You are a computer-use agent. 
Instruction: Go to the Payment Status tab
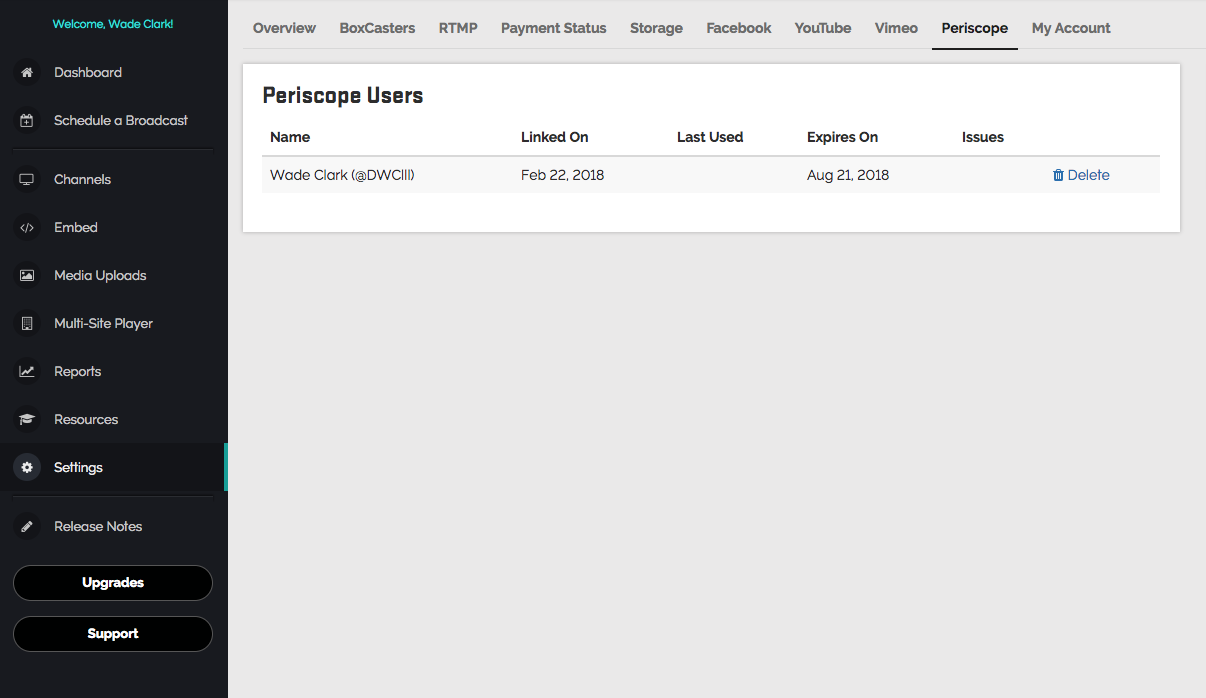(x=553, y=28)
